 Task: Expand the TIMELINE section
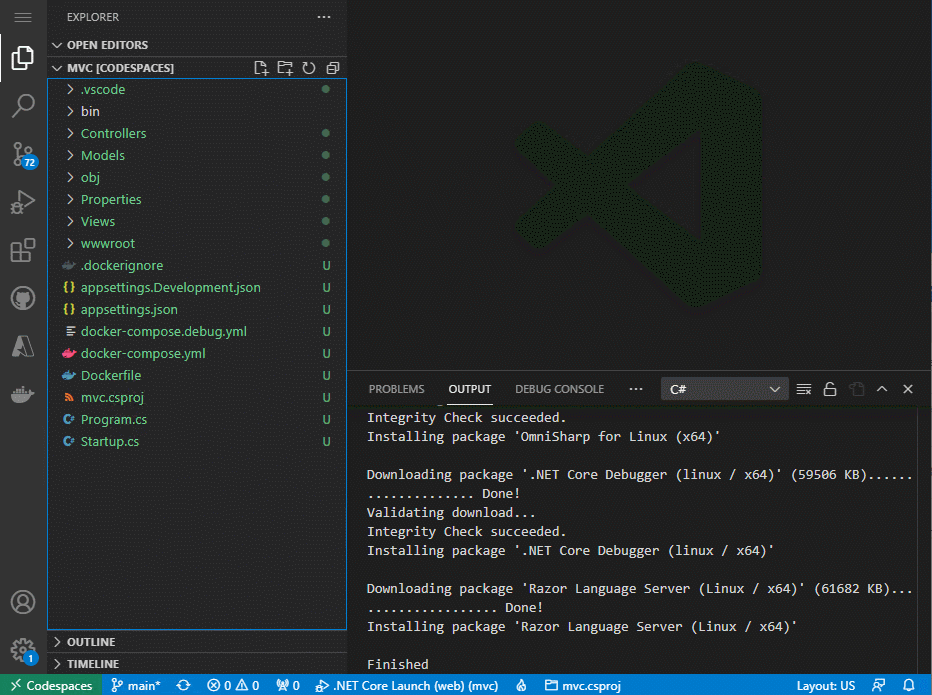(x=197, y=664)
